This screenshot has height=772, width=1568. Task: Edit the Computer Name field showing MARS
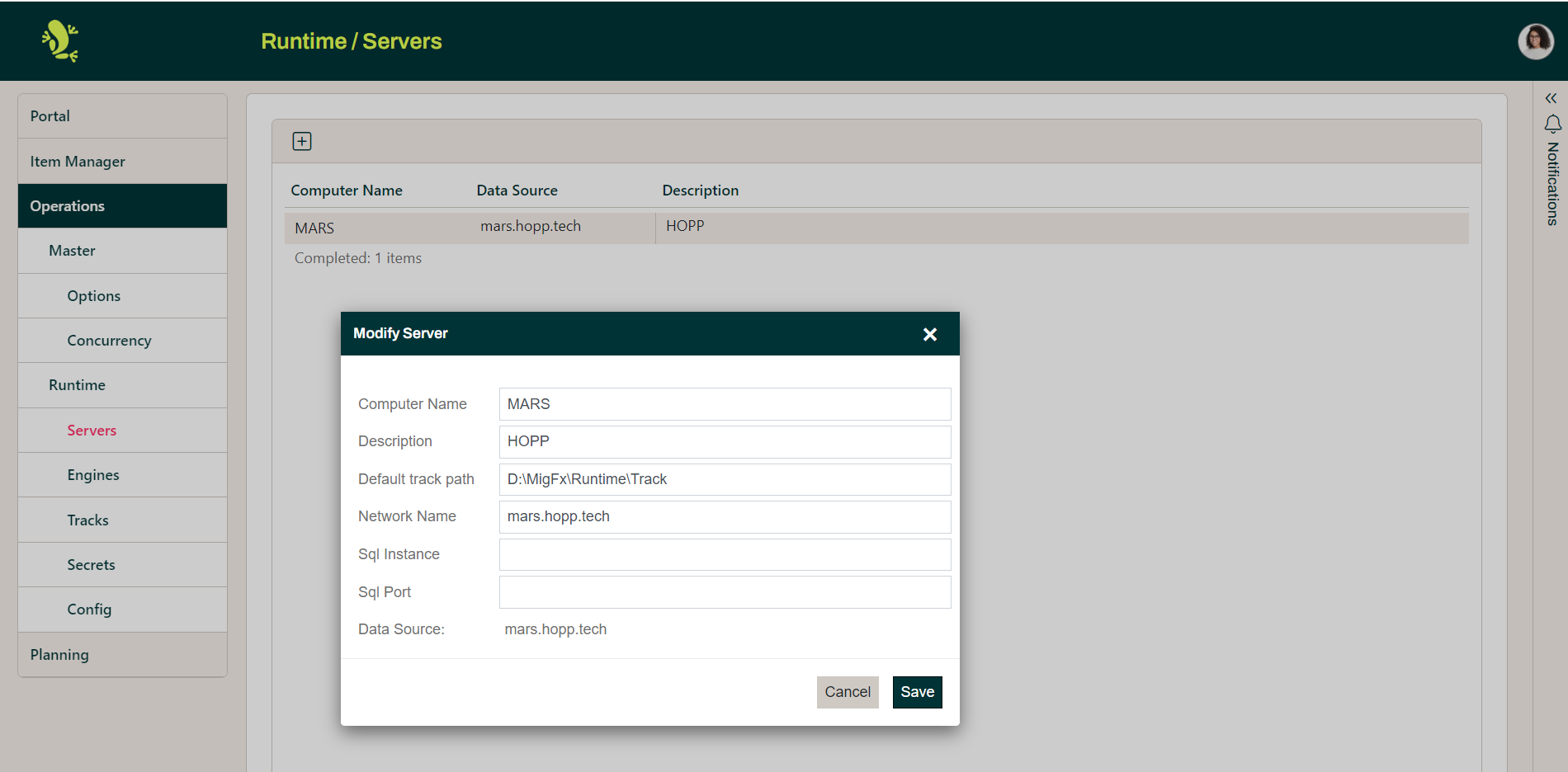pos(724,403)
